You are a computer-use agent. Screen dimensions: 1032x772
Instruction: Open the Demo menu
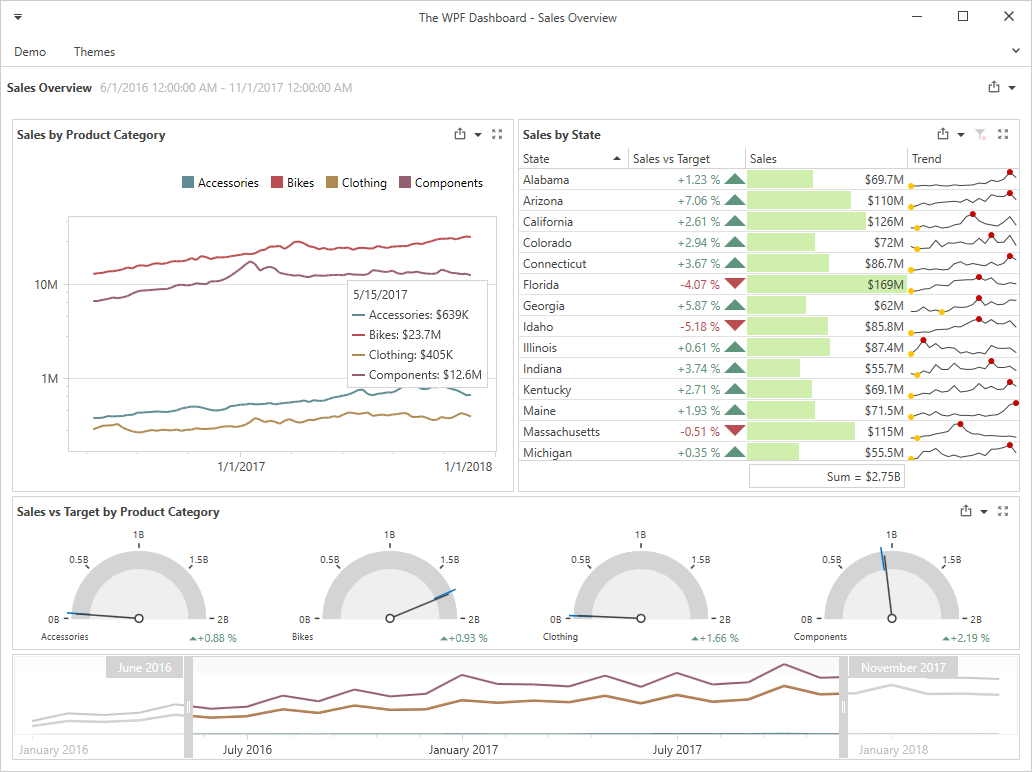click(x=30, y=52)
